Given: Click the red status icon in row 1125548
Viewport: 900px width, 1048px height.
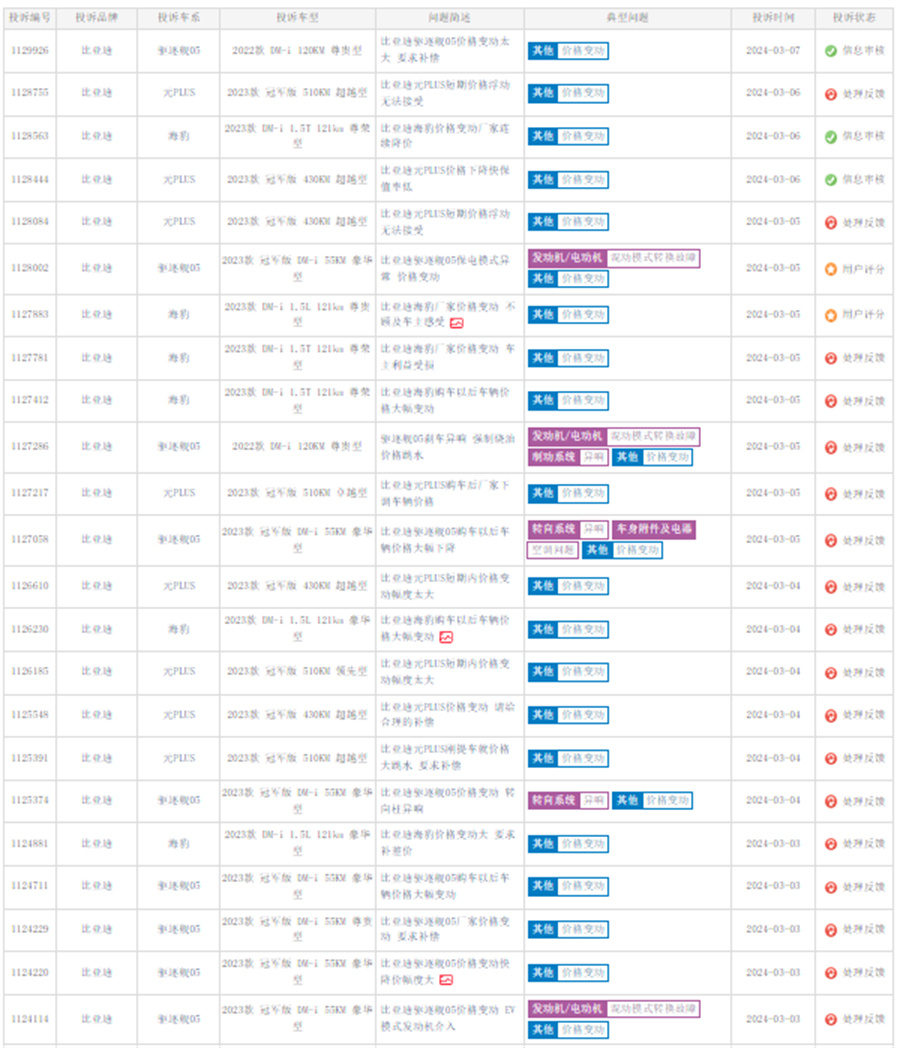Looking at the screenshot, I should click(x=831, y=716).
